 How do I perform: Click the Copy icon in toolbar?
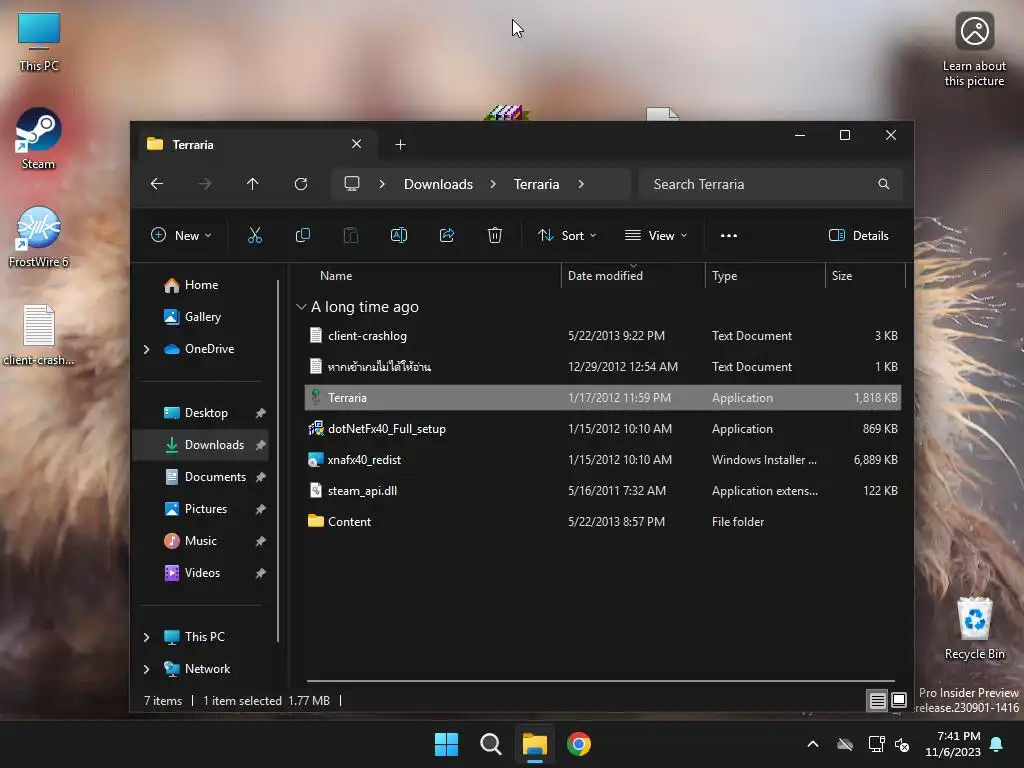(302, 236)
